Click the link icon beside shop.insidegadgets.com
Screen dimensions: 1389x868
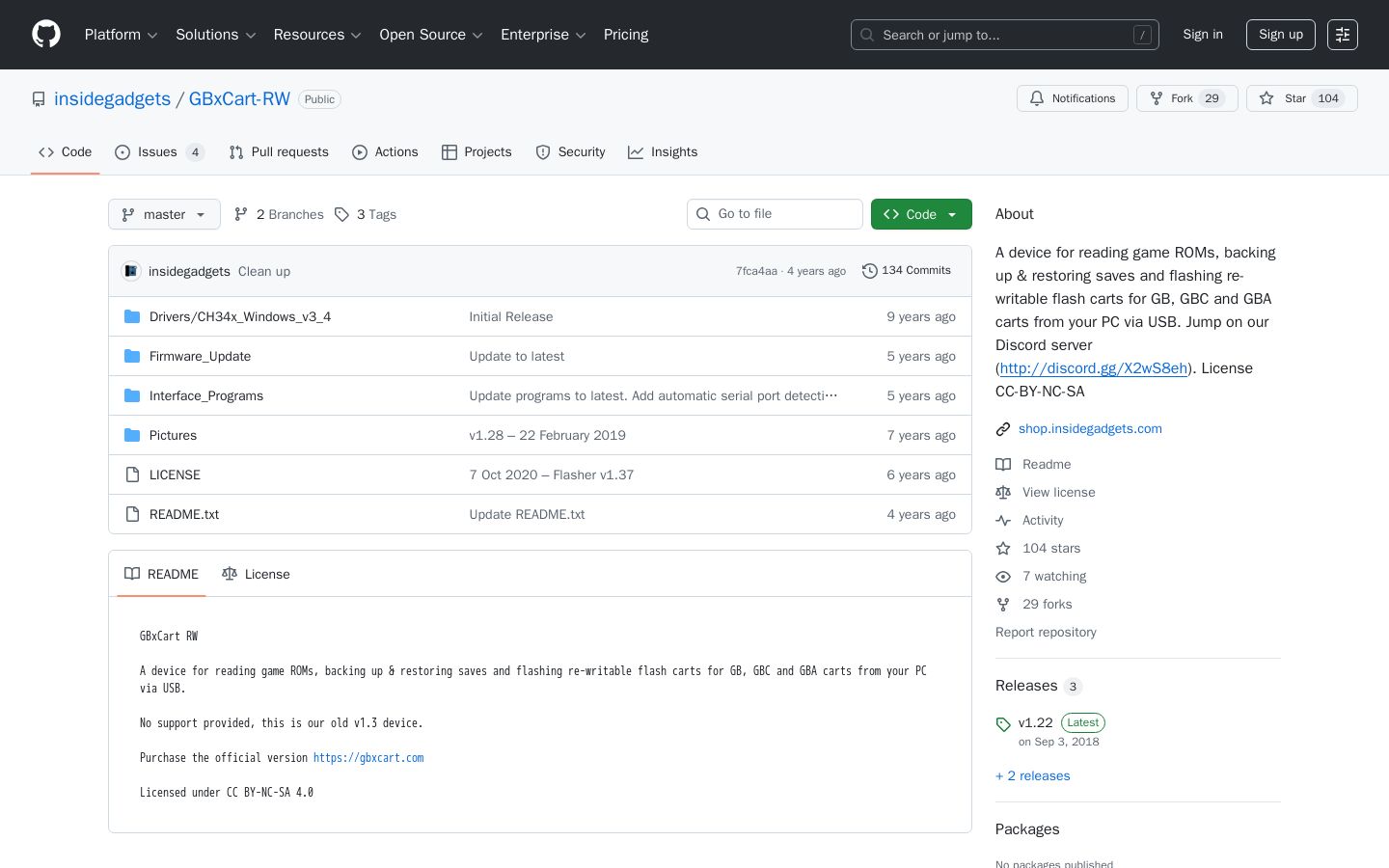(1003, 429)
